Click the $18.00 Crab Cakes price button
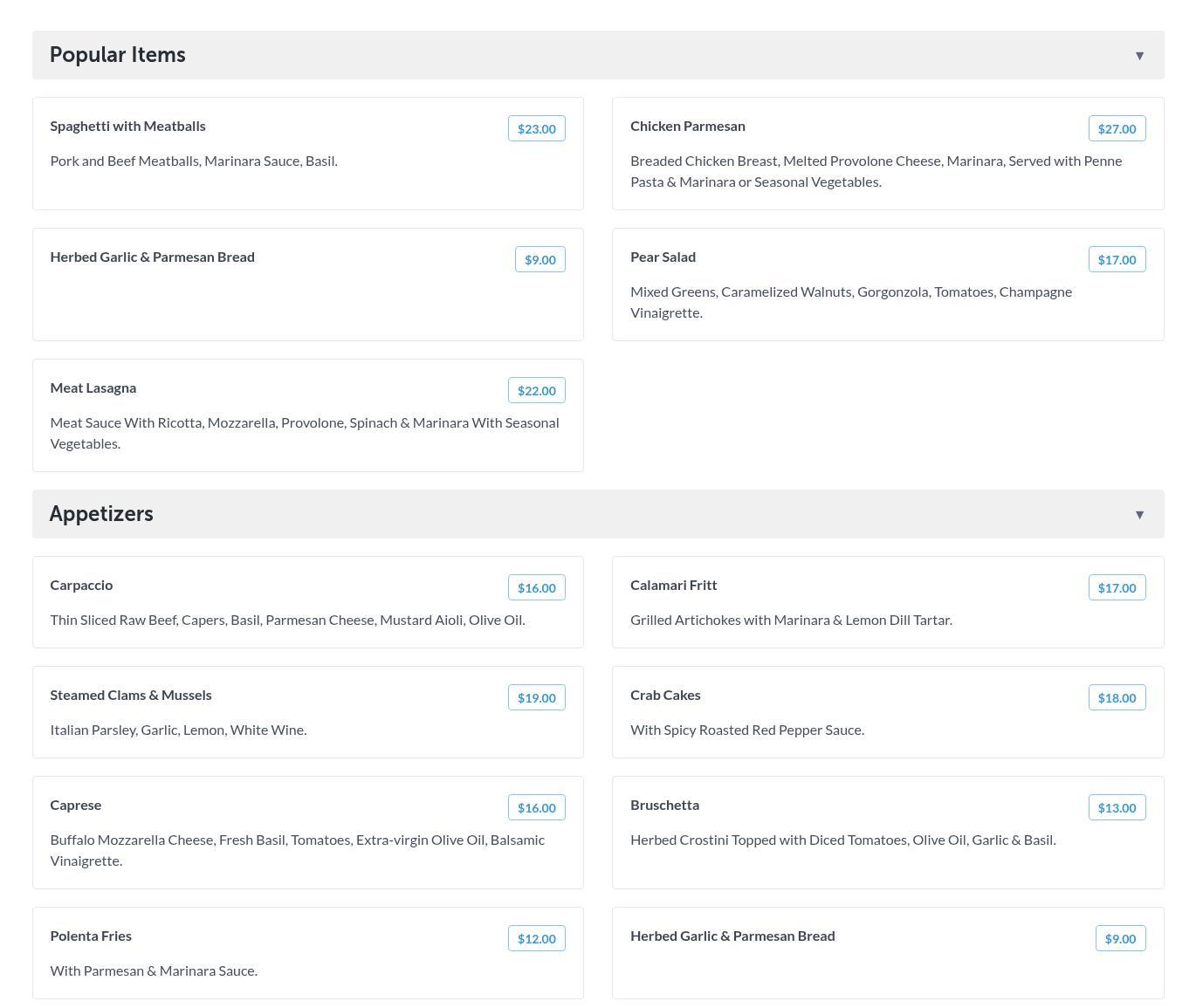 pyautogui.click(x=1117, y=698)
